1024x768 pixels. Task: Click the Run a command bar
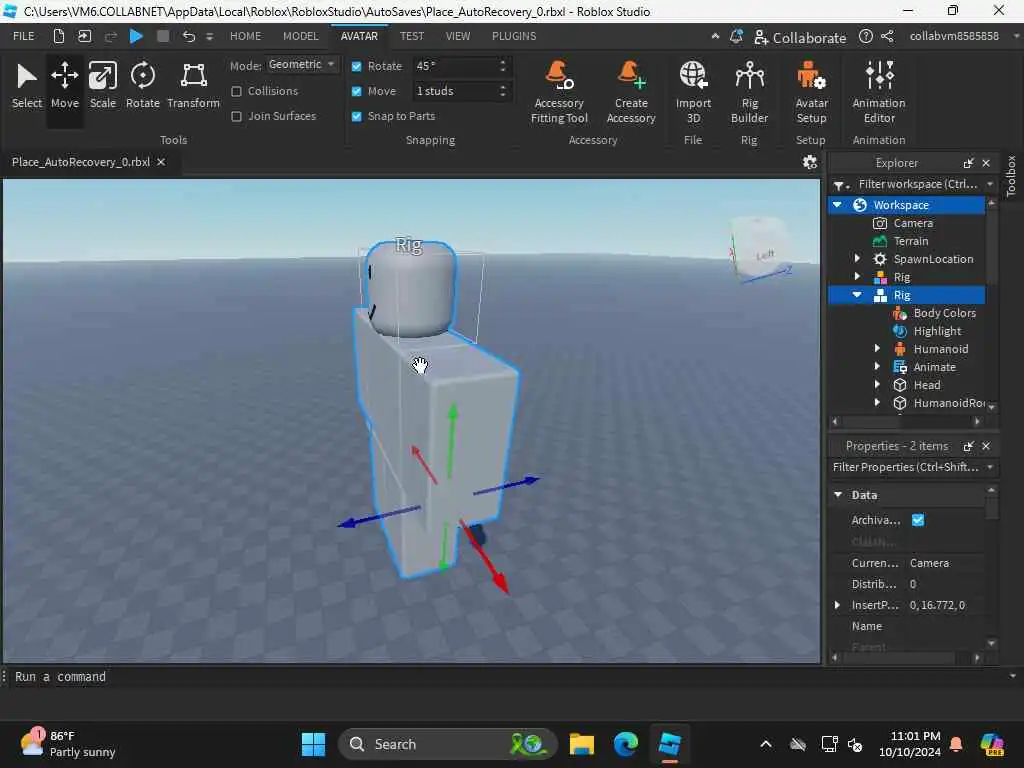click(509, 677)
